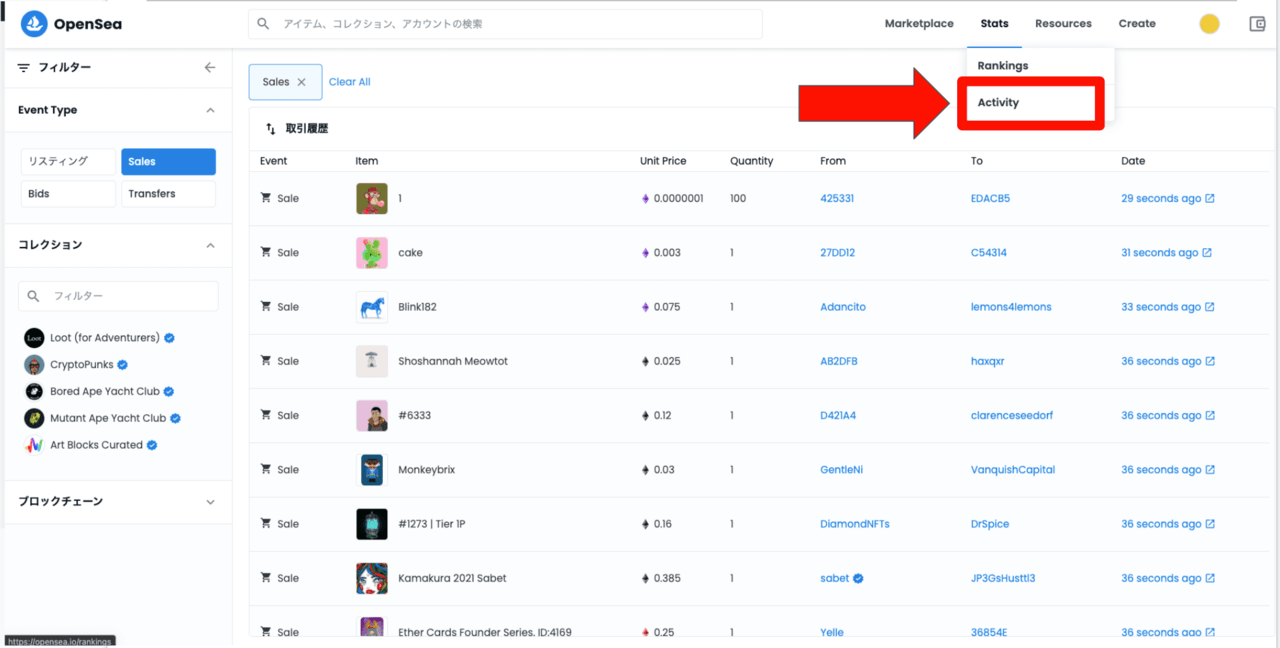
Task: Select CryptoPunks collection name
Action: coord(82,365)
